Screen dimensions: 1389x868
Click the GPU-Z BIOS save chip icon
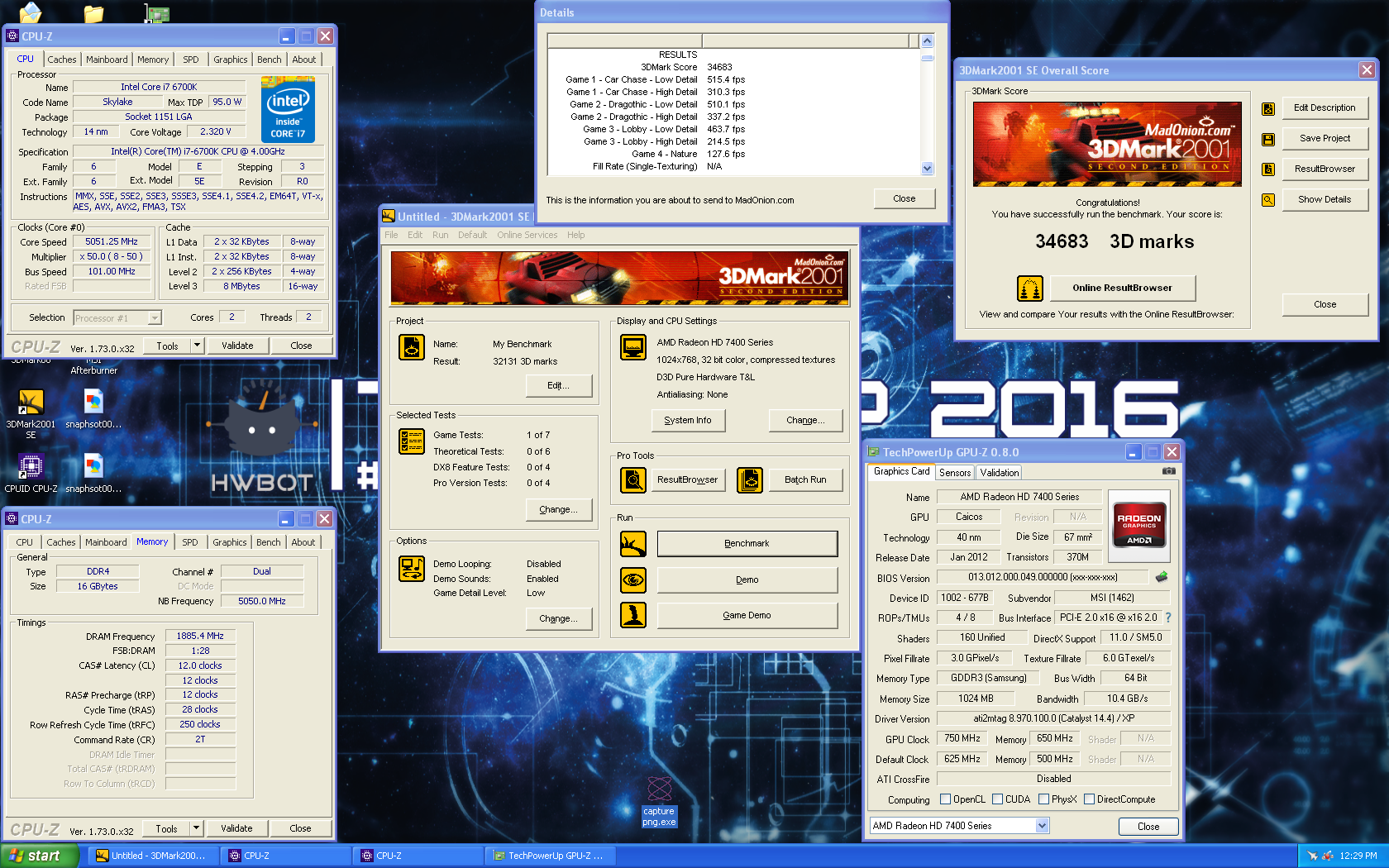tap(1162, 577)
